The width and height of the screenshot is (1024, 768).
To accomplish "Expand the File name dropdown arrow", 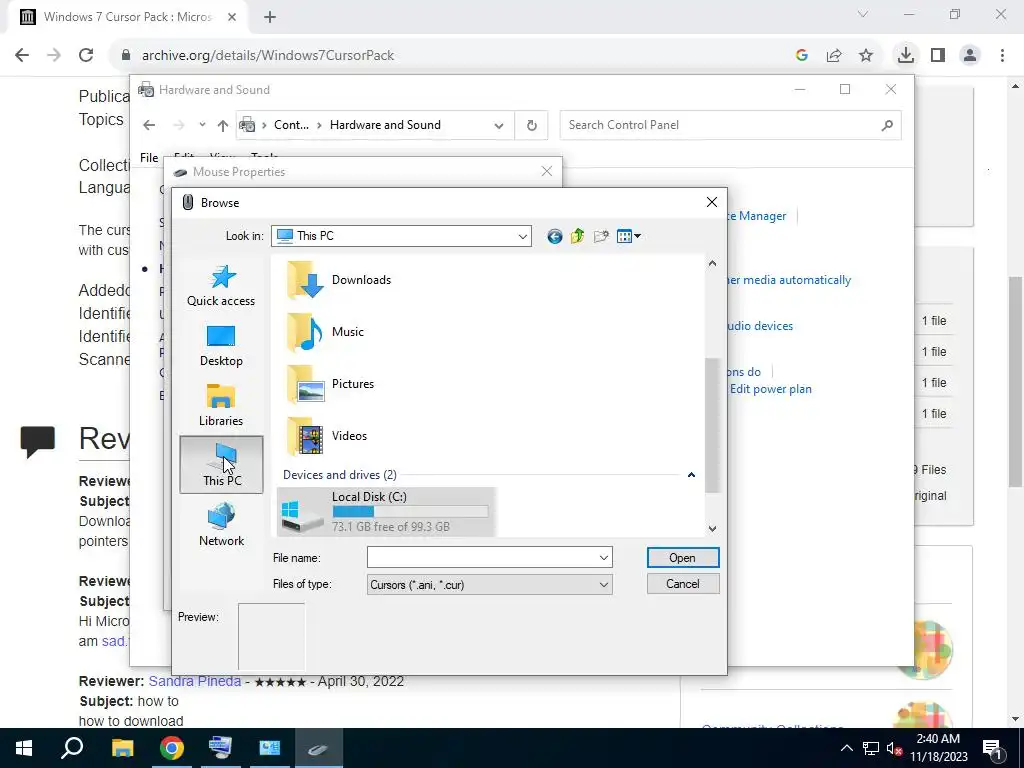I will coord(604,558).
